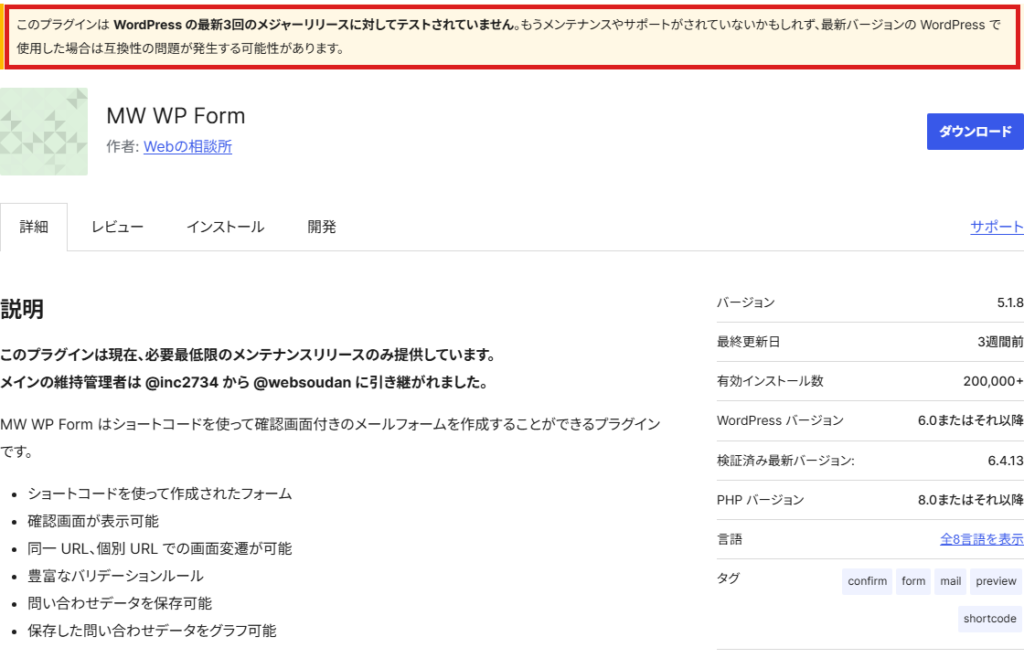Click the bullet 同一 URL、個別 URL での画面変遷が可能
Viewport: 1024px width, 658px height.
tap(159, 548)
